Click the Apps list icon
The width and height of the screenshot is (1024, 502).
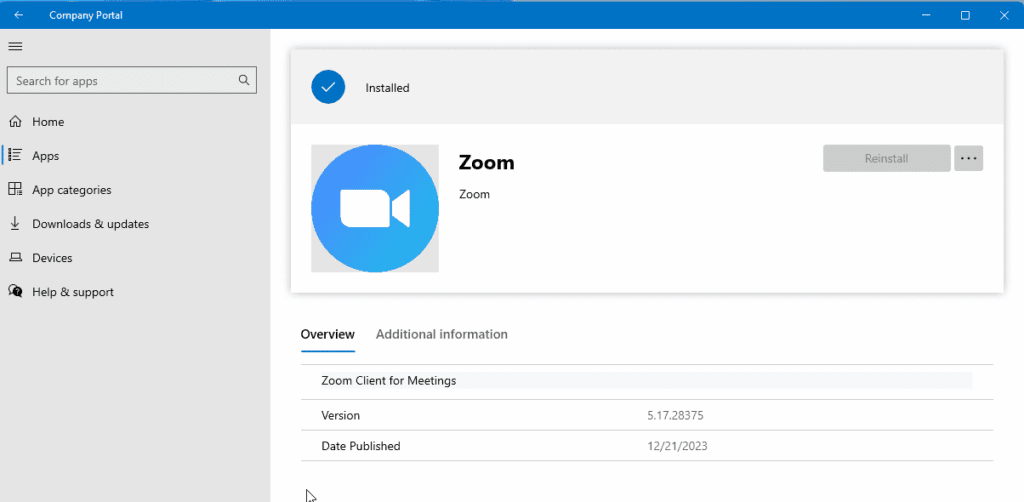pos(15,156)
